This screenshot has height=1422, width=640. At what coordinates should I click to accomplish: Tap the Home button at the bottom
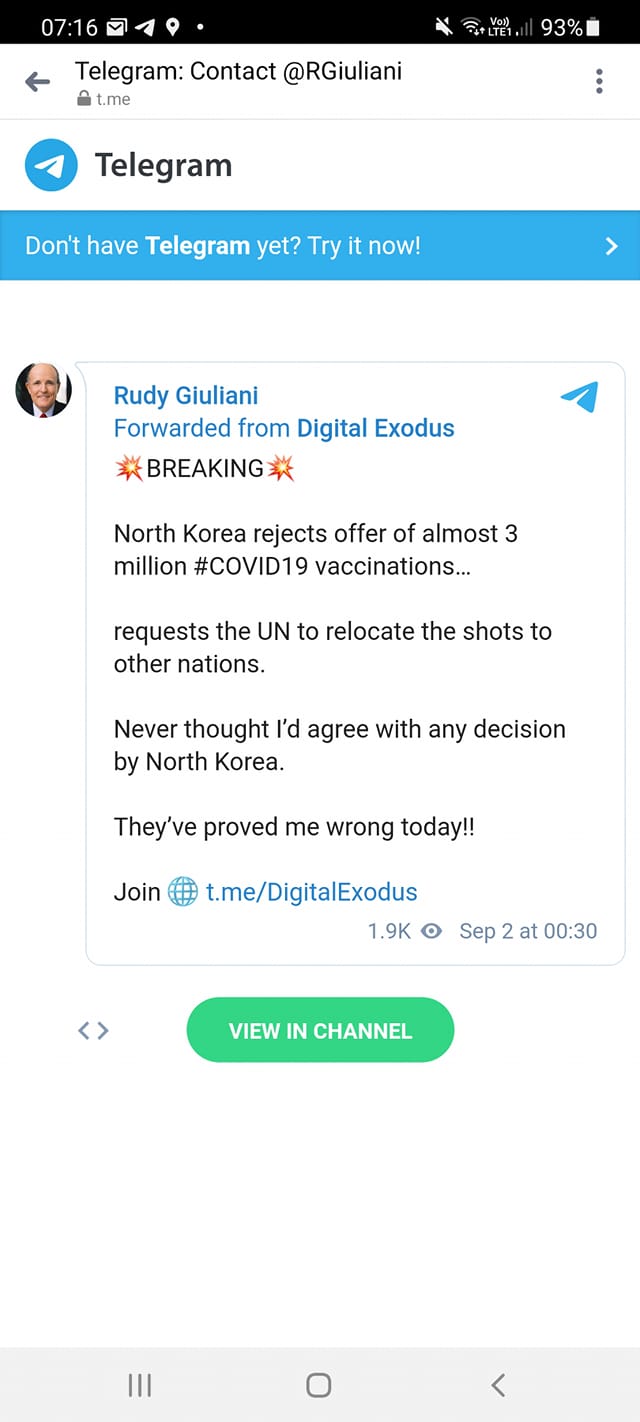(x=318, y=1386)
